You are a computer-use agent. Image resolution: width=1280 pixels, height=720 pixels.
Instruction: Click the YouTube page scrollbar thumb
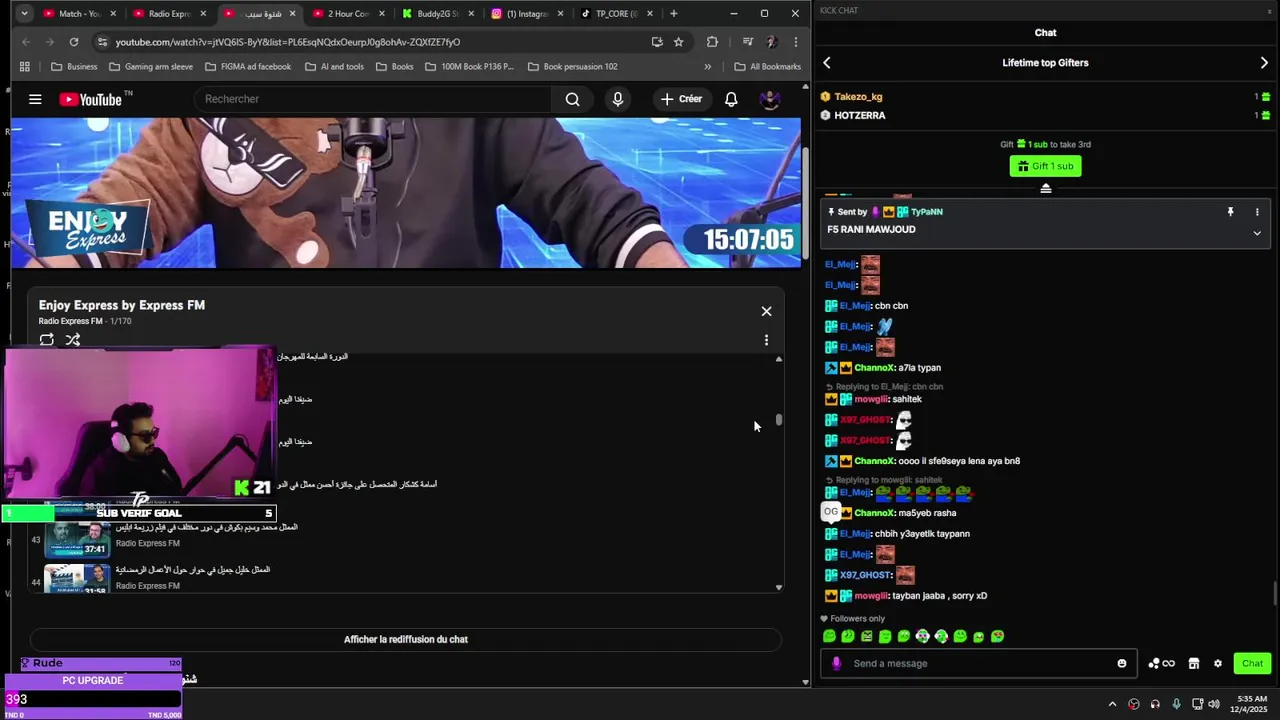coord(806,205)
